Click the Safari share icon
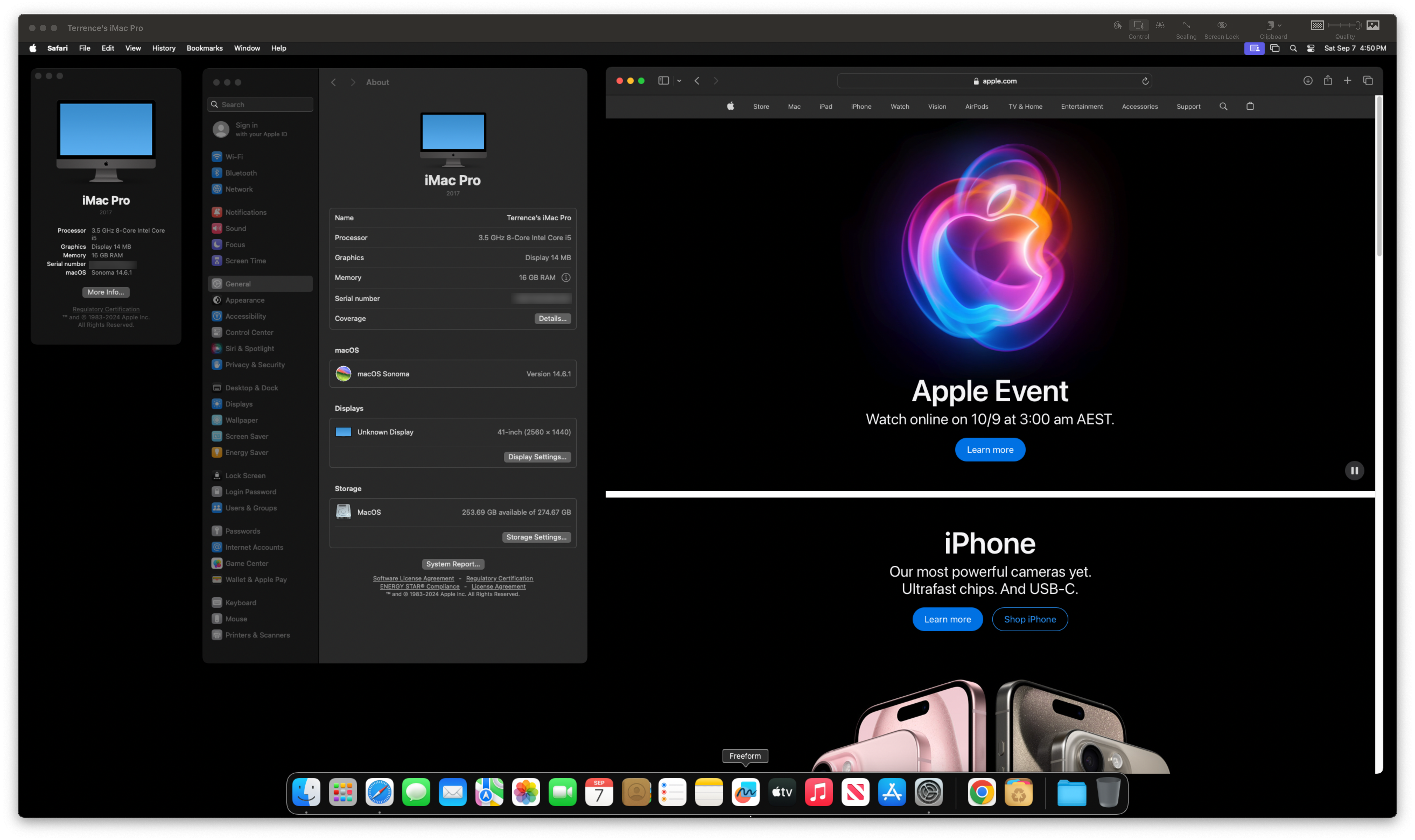 pos(1328,80)
